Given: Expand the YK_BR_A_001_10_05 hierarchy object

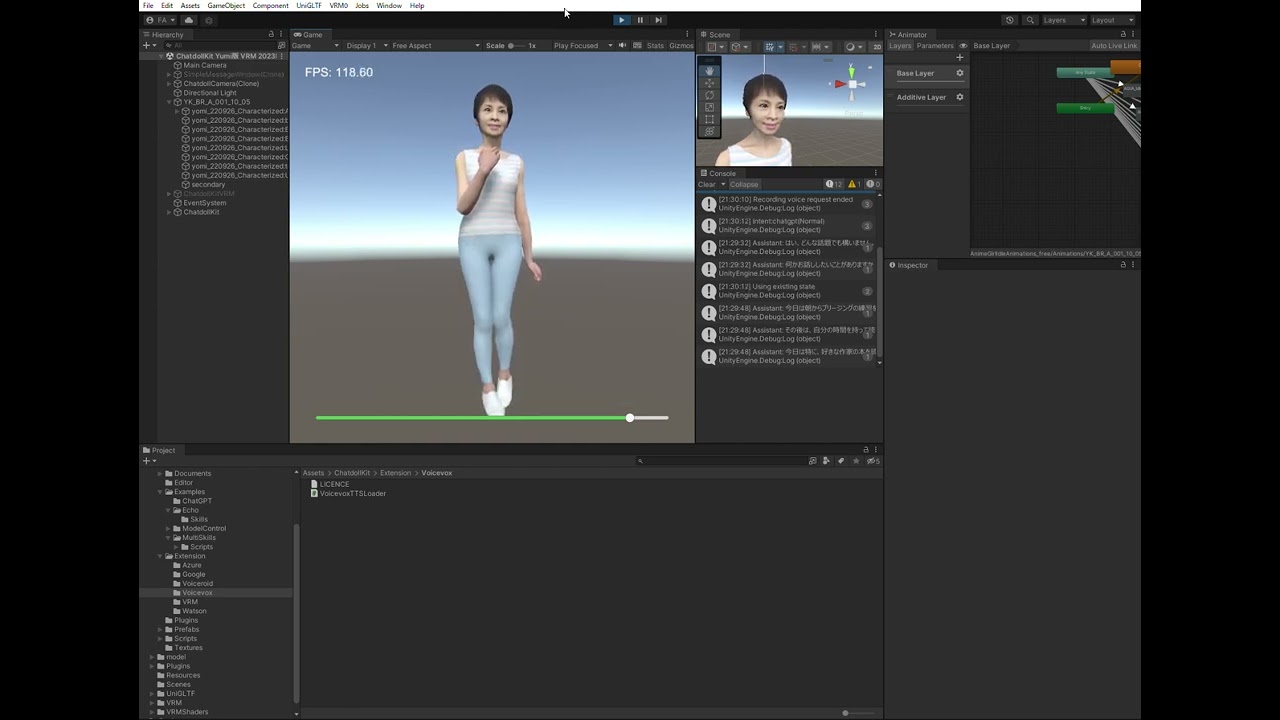Looking at the screenshot, I should [x=169, y=102].
